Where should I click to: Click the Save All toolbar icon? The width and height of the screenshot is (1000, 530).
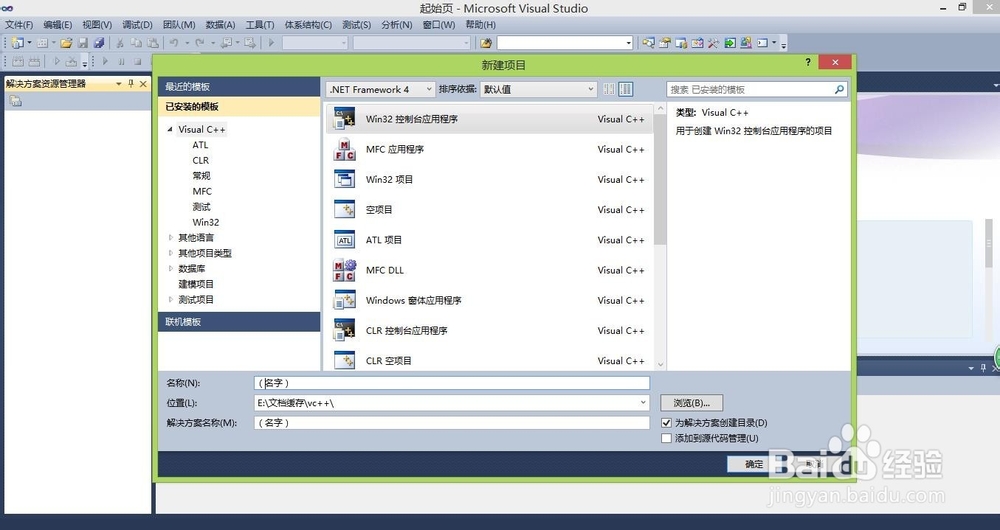[99, 43]
